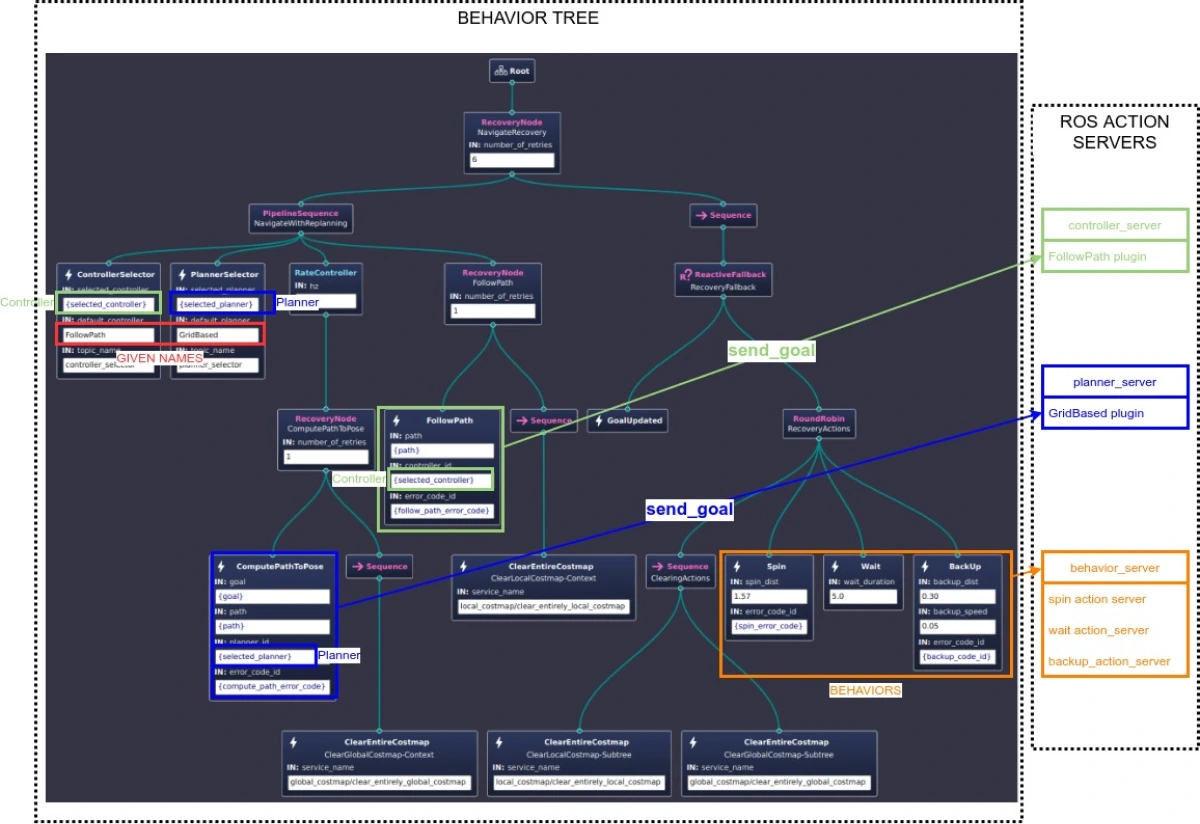Click the lightning icon on PlannerSelector node
The height and width of the screenshot is (824, 1200).
coord(182,274)
